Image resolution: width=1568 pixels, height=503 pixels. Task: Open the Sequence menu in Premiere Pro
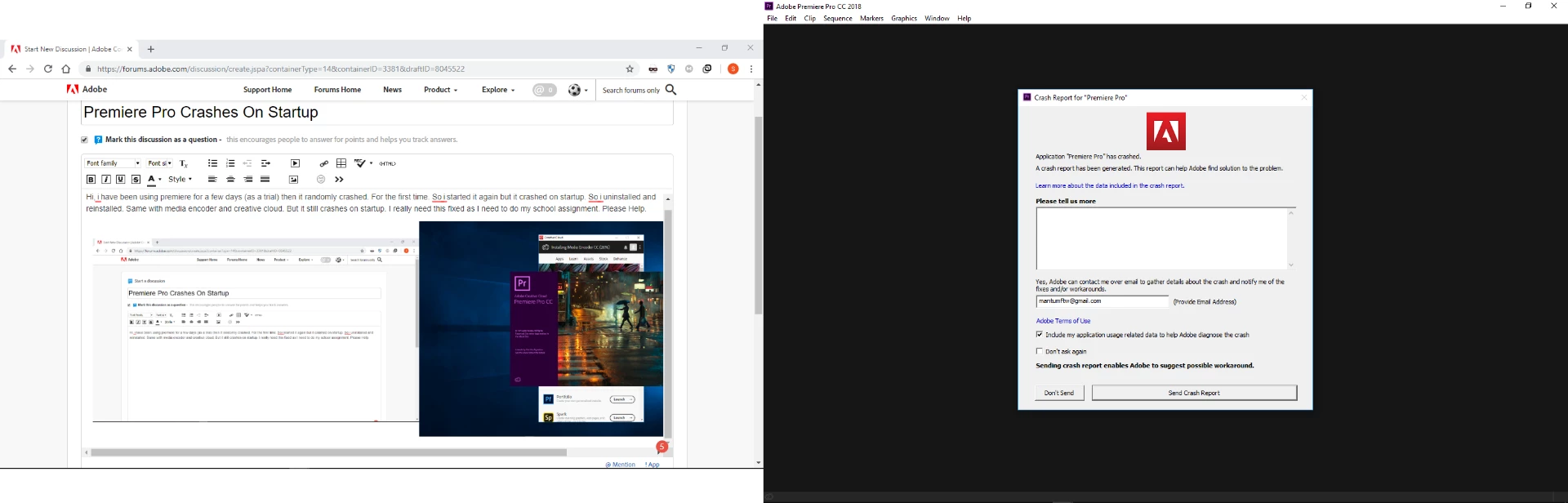pyautogui.click(x=838, y=19)
